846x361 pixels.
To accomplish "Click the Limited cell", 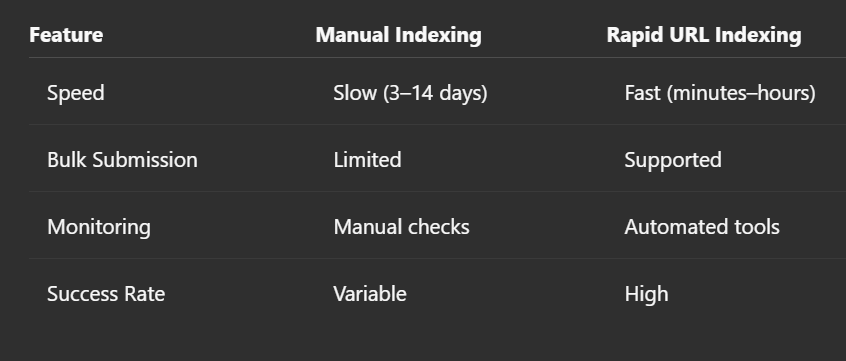I will click(x=367, y=160).
